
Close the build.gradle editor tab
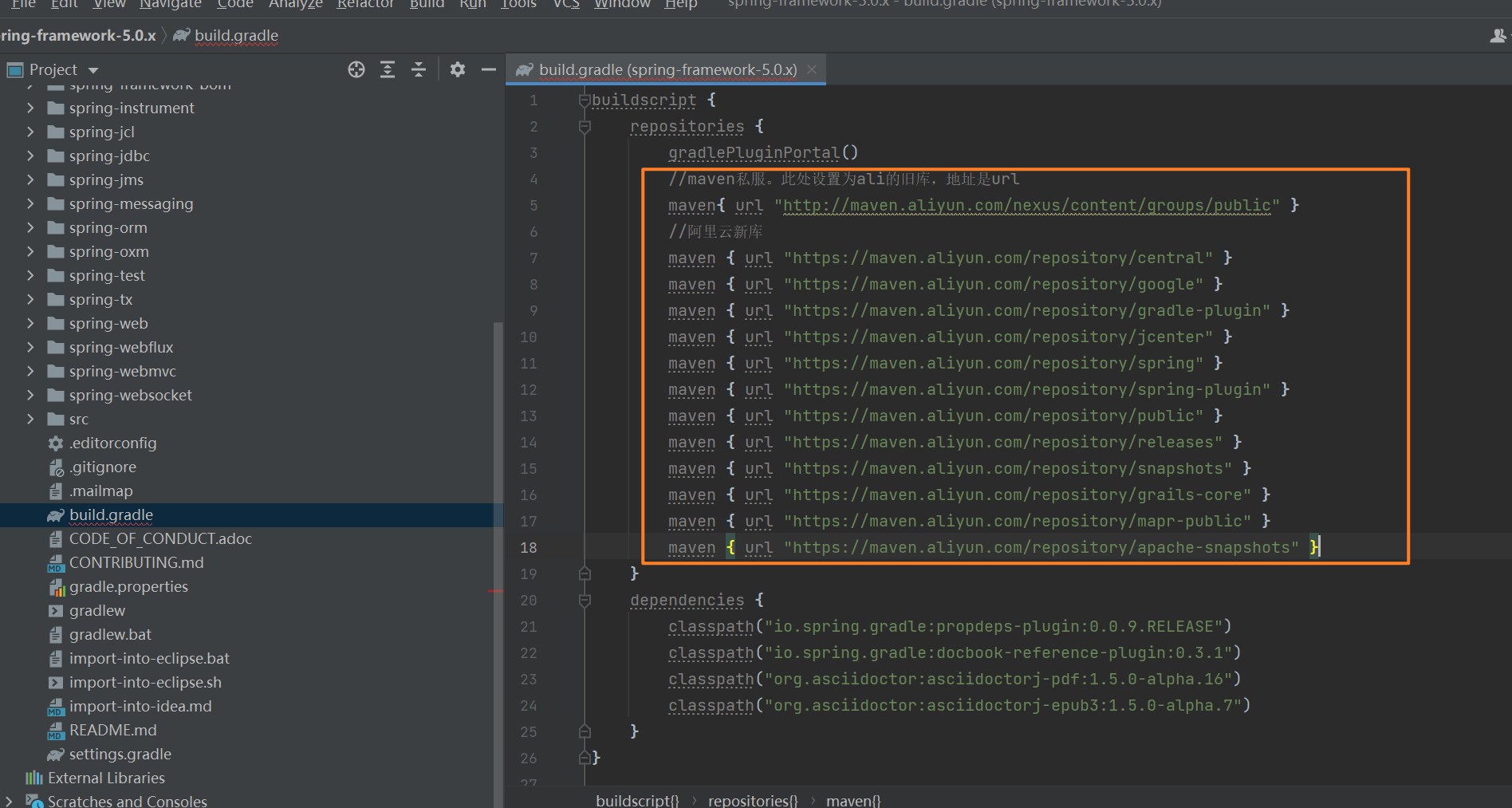click(x=812, y=69)
